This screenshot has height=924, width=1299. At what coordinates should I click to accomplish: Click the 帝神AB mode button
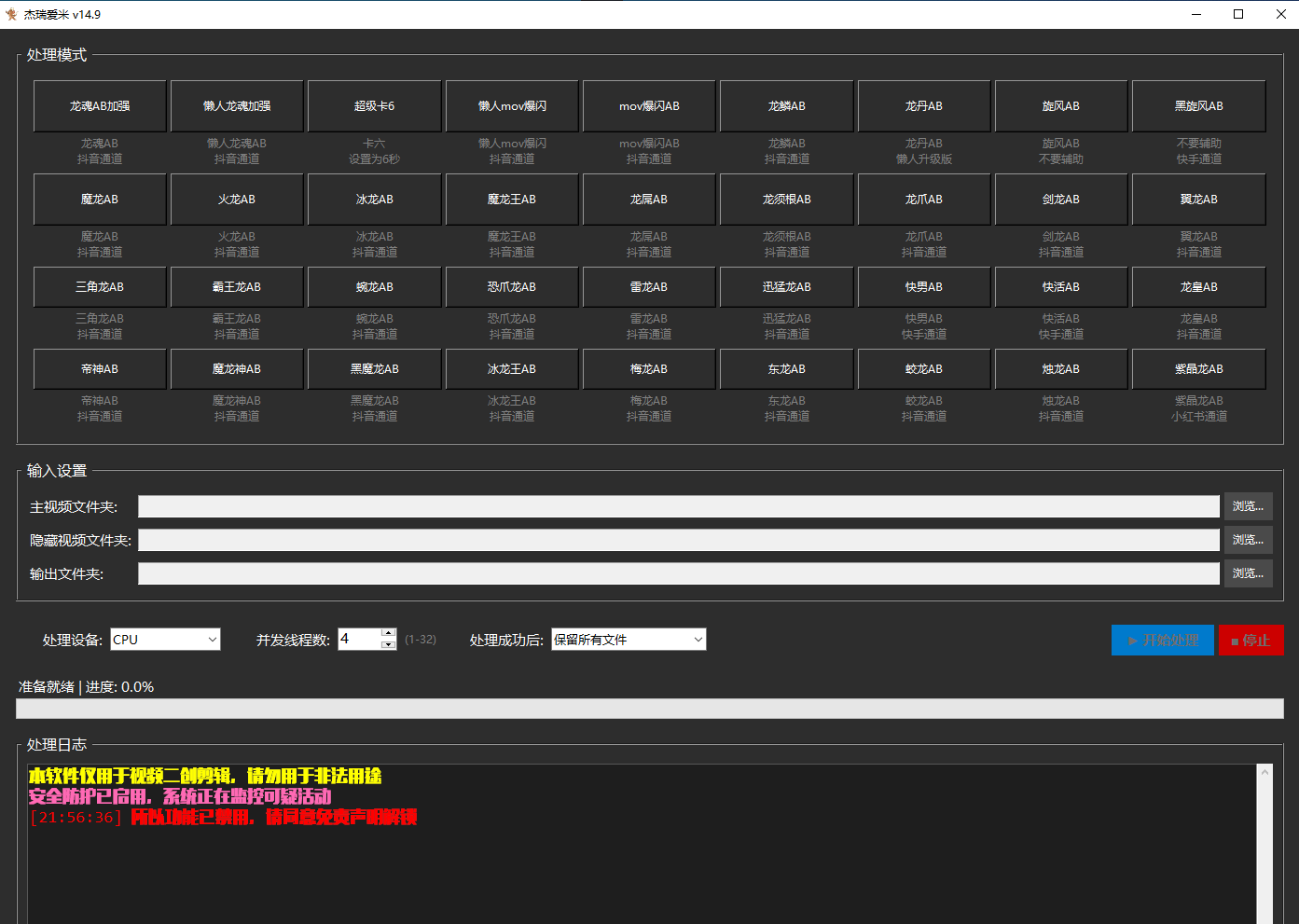click(x=100, y=369)
